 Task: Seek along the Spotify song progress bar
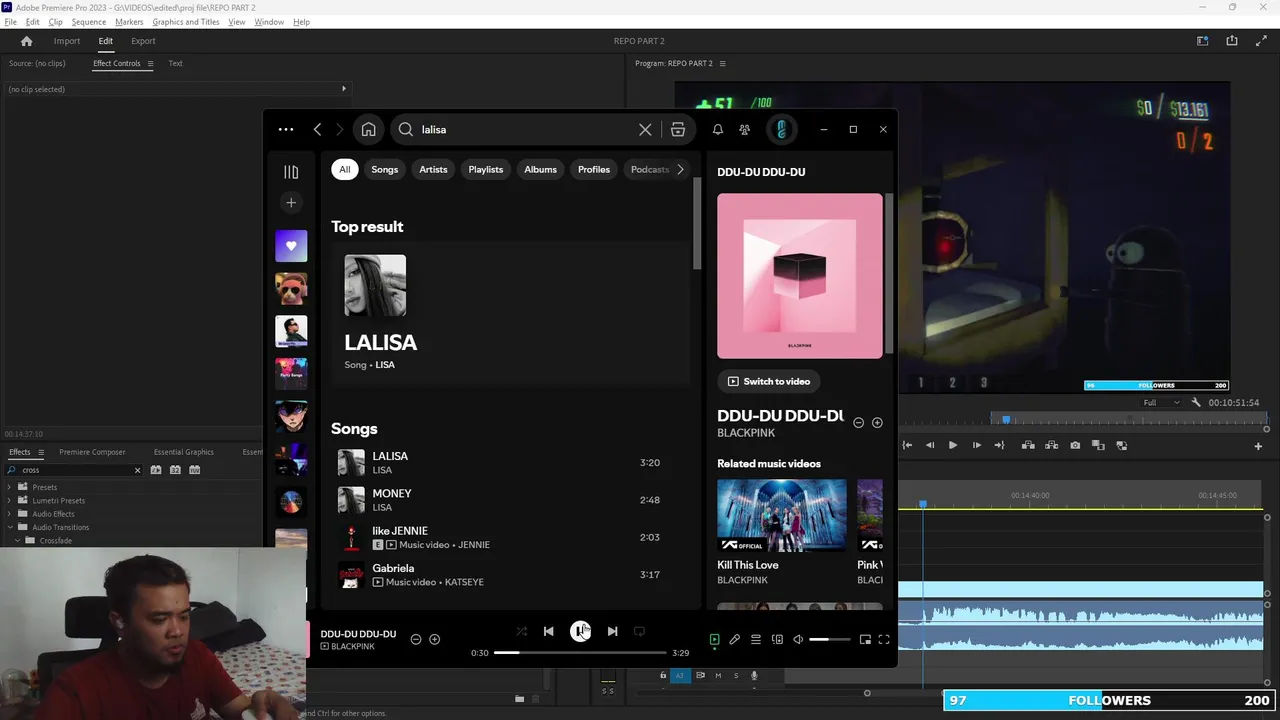click(x=580, y=652)
